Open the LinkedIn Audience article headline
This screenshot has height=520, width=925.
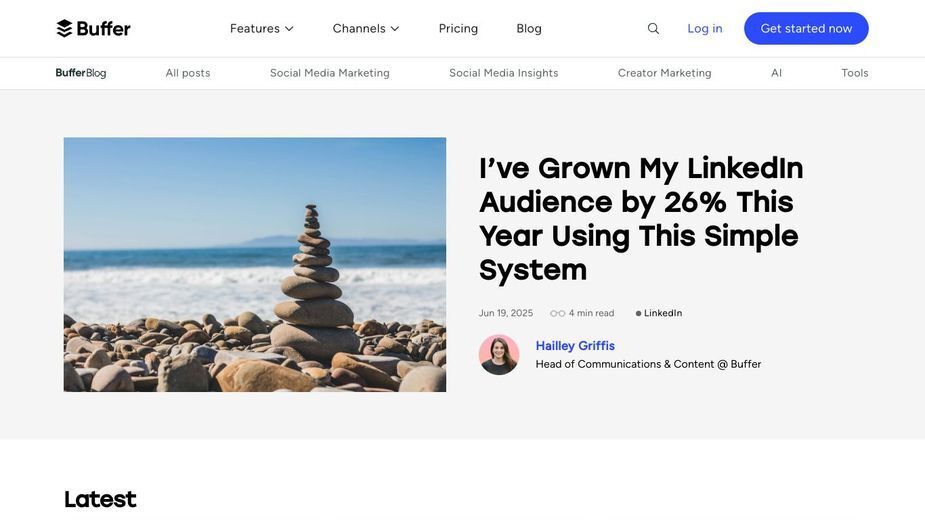pyautogui.click(x=641, y=219)
